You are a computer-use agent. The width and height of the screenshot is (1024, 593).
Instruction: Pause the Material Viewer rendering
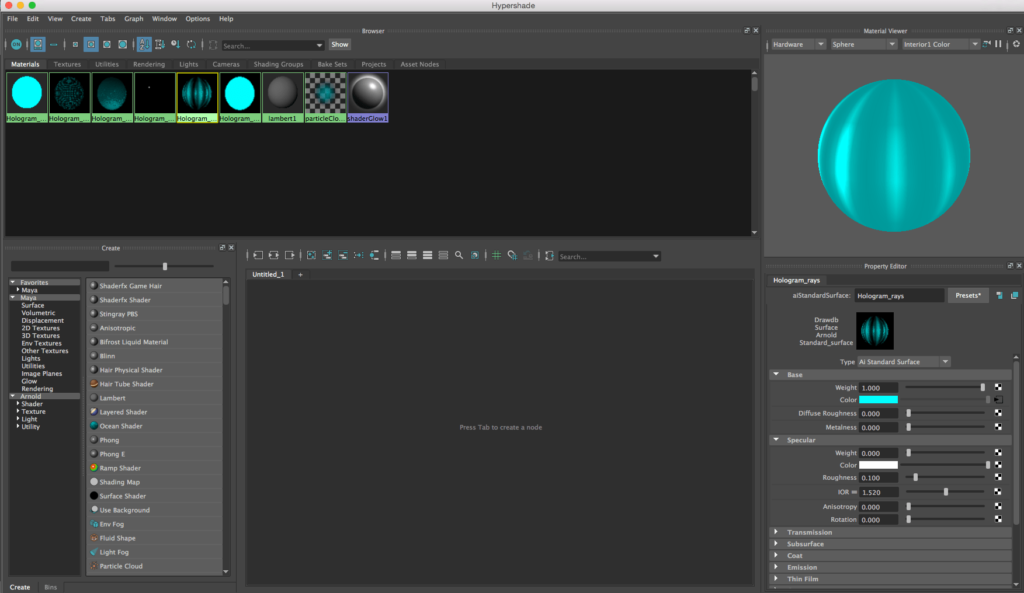coord(998,44)
